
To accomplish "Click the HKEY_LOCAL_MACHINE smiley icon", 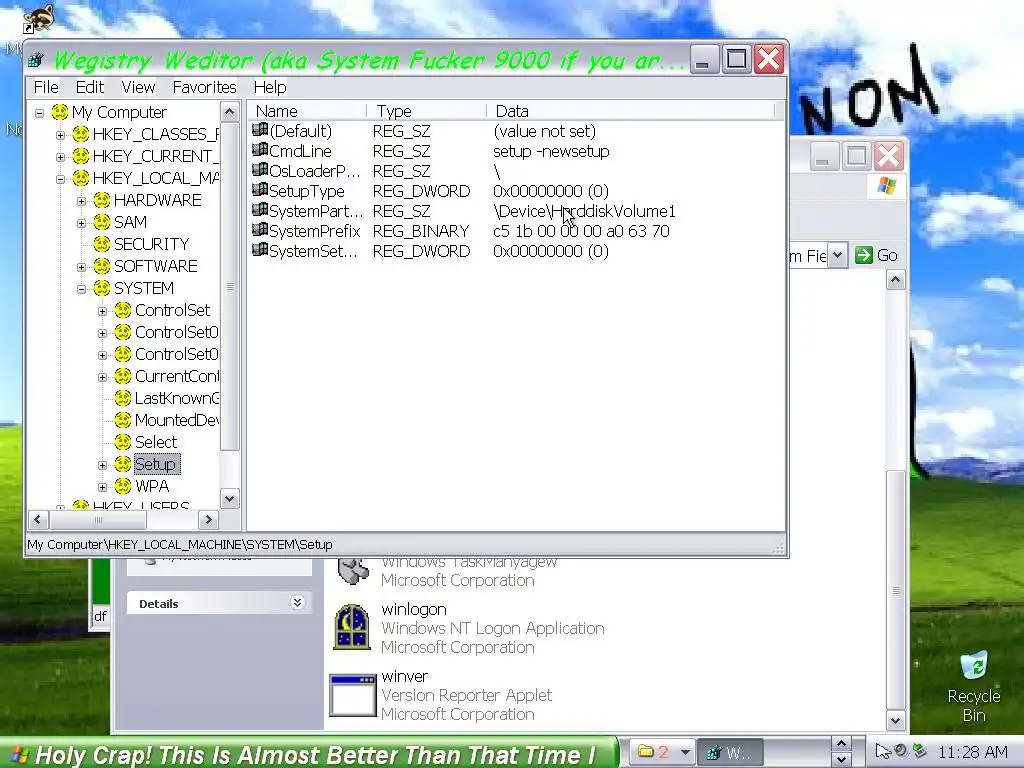I will point(81,178).
